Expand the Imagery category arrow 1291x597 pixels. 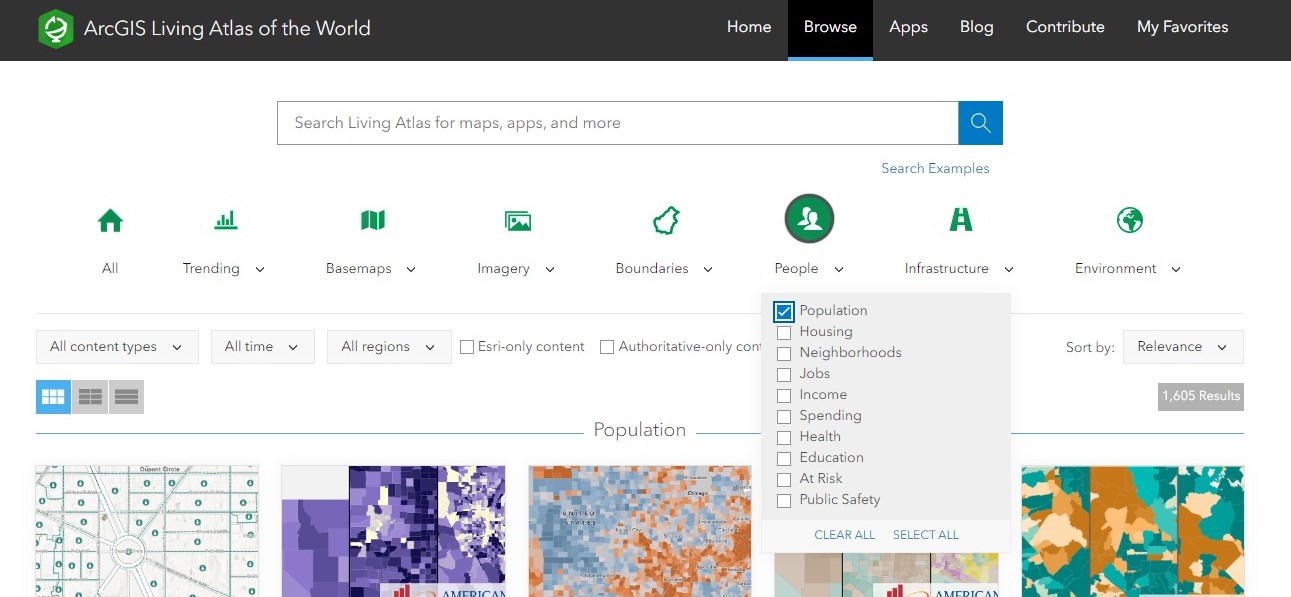[x=549, y=269]
